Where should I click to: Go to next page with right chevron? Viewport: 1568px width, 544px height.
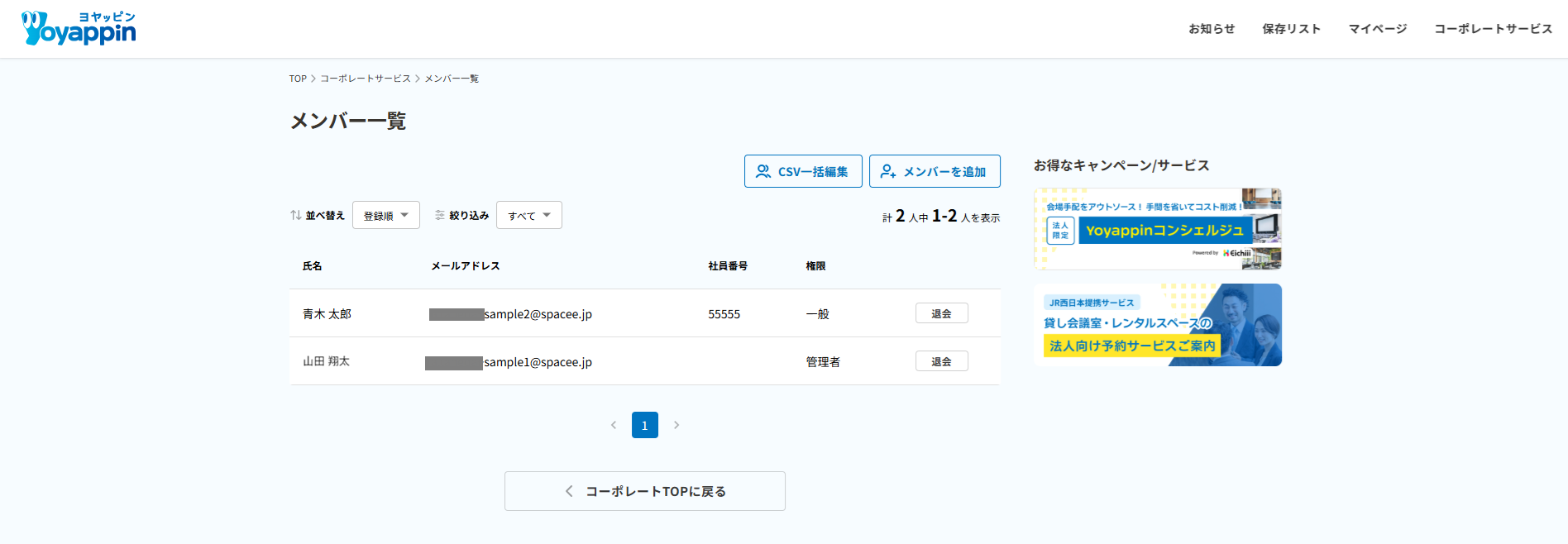676,425
